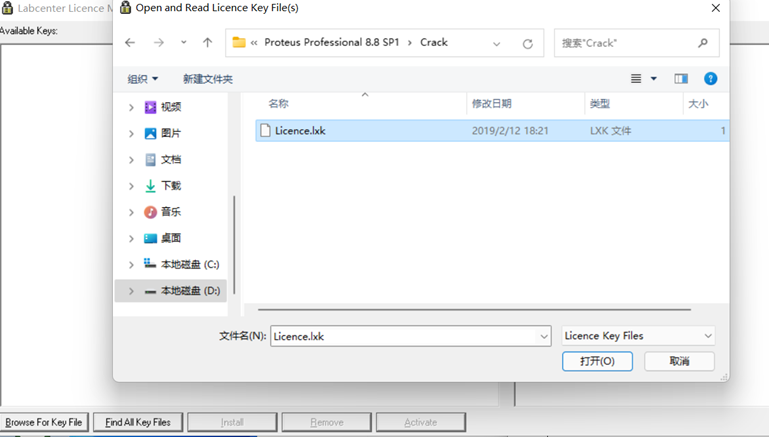The height and width of the screenshot is (437, 769).
Task: Change view layout icon
Action: (636, 78)
